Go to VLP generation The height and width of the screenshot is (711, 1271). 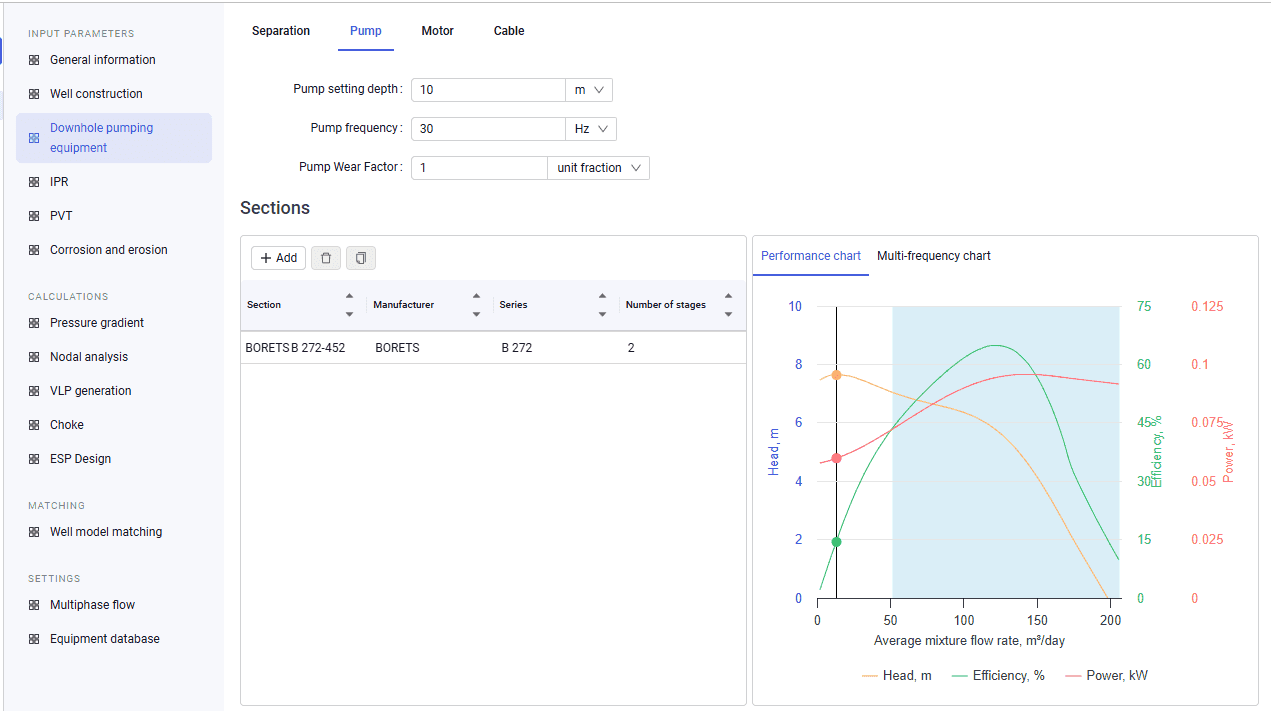click(91, 391)
